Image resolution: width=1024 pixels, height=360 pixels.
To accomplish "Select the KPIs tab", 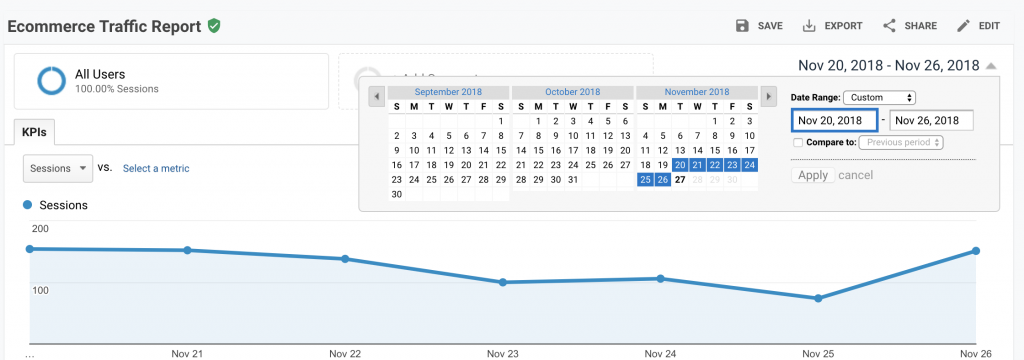I will point(34,132).
